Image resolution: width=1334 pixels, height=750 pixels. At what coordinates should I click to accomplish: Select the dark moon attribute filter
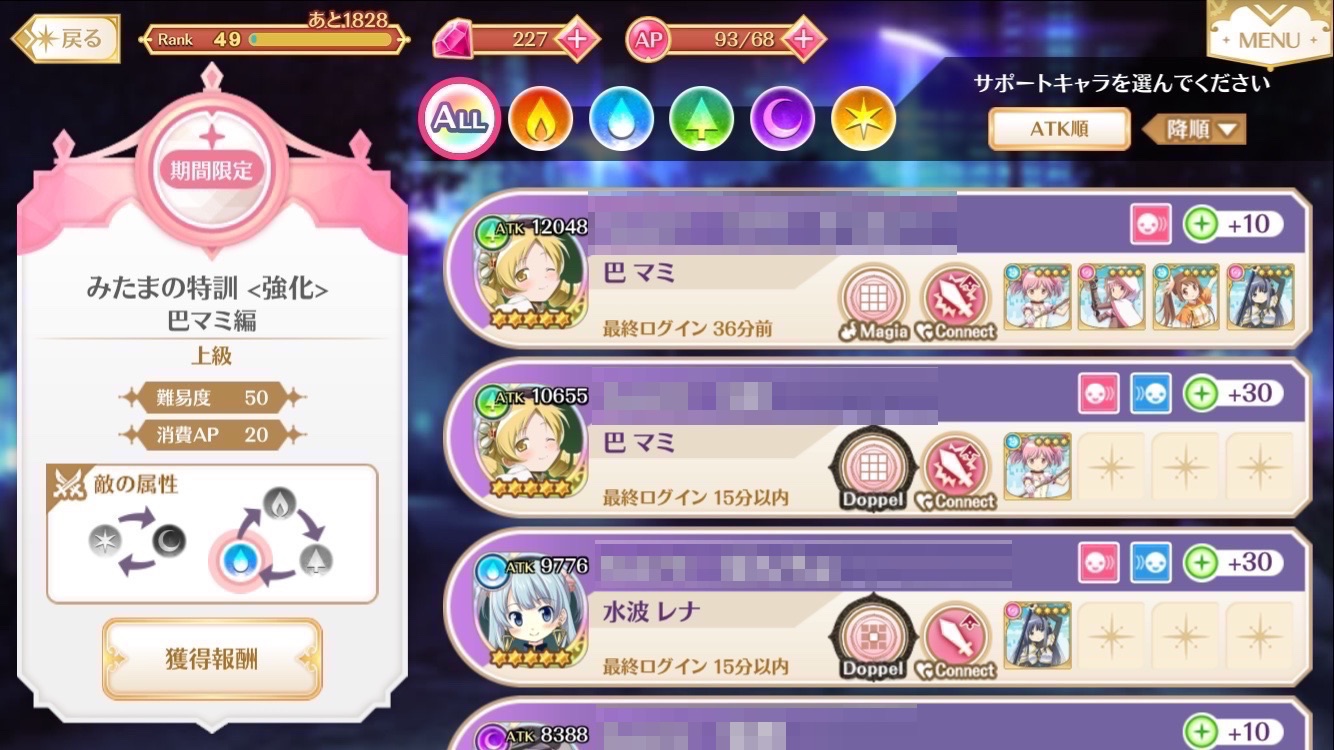pos(783,119)
